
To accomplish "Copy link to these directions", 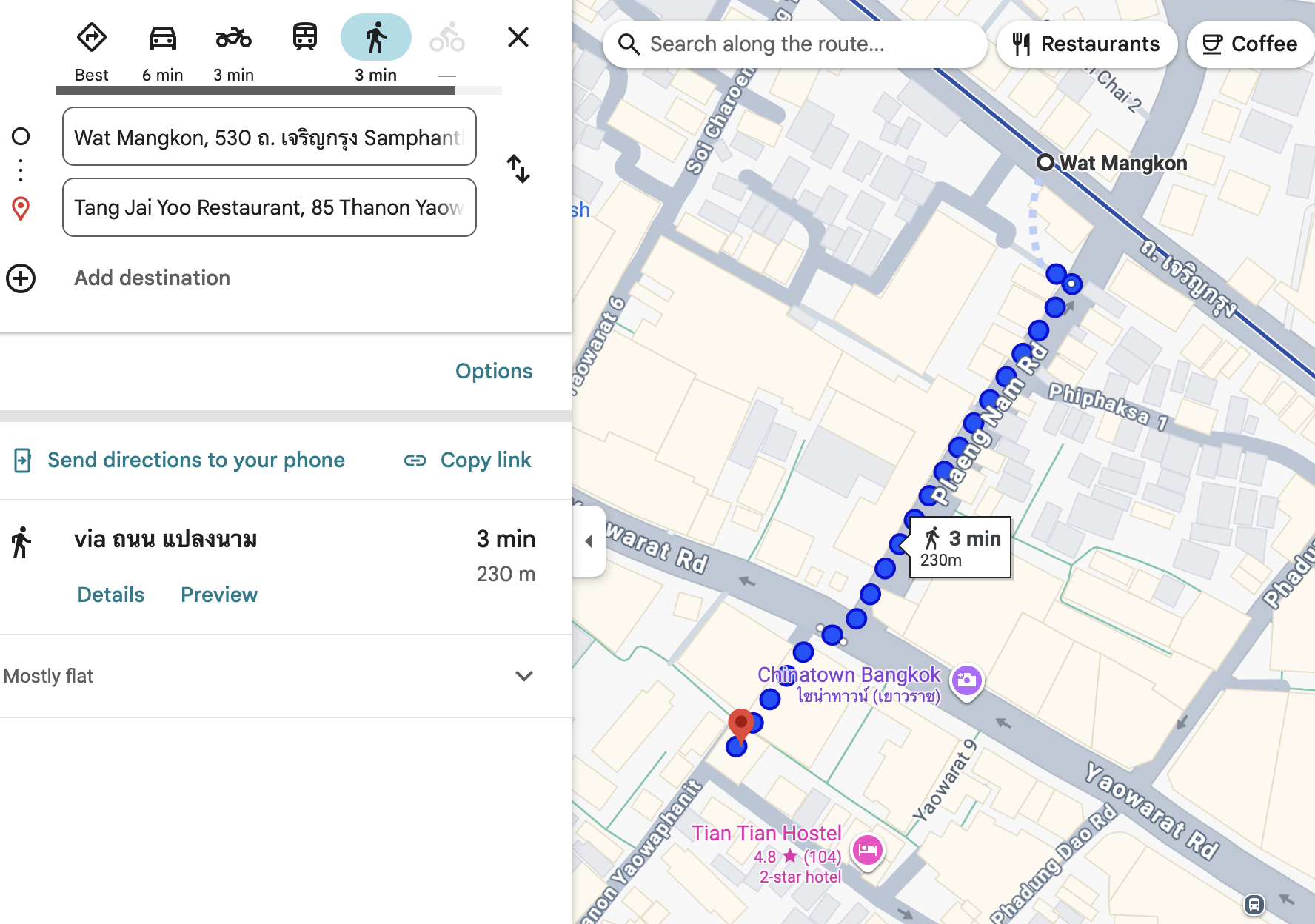I will click(x=468, y=461).
